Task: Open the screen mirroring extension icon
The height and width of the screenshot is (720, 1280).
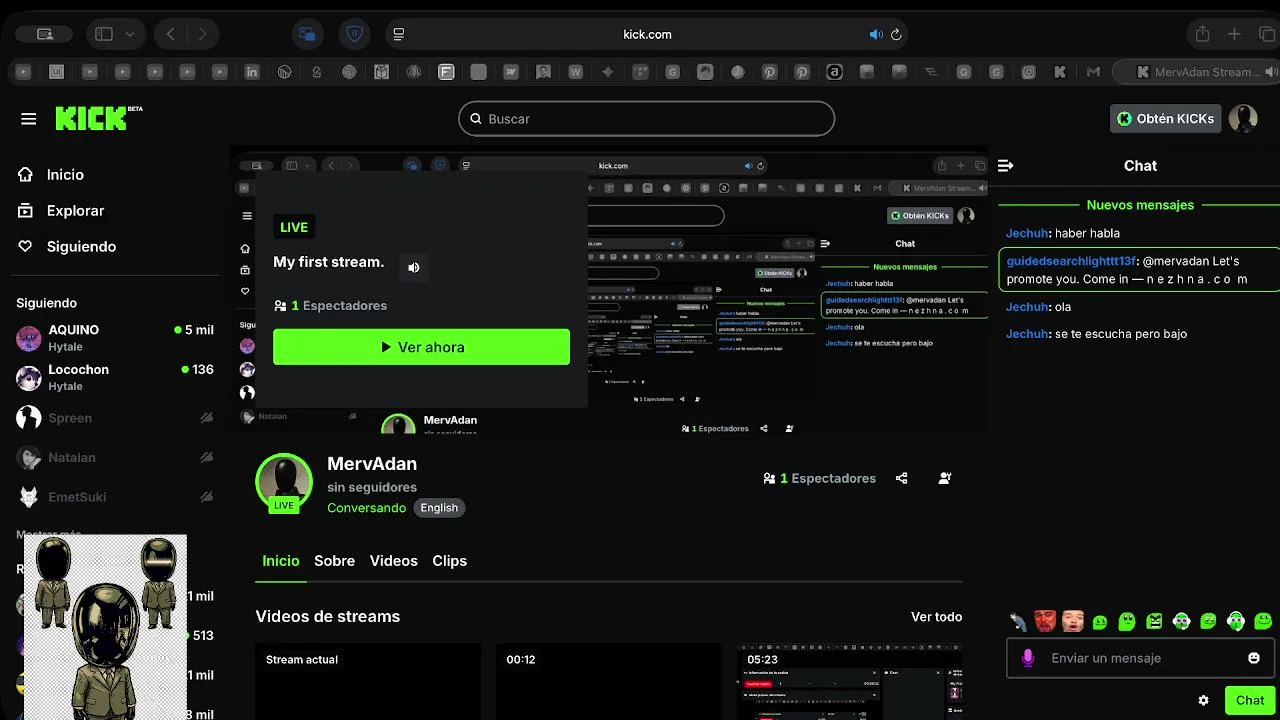Action: click(x=308, y=34)
